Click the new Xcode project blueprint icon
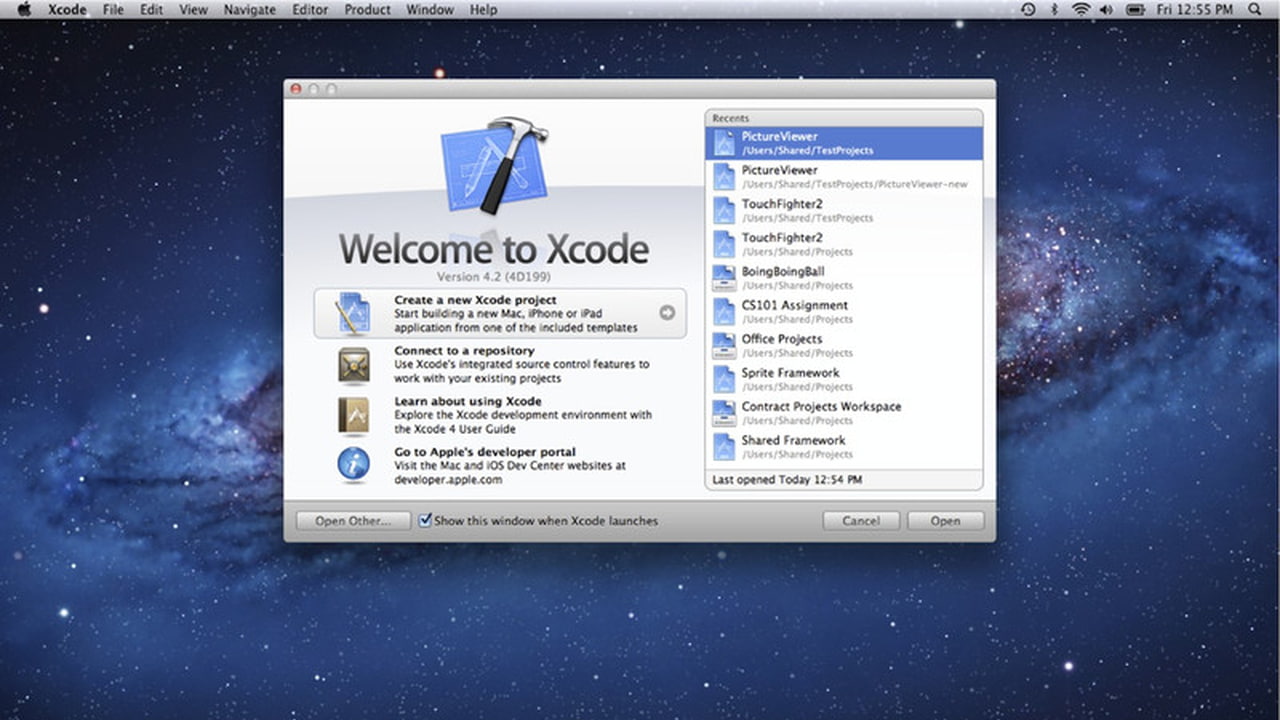This screenshot has height=720, width=1280. coord(353,313)
